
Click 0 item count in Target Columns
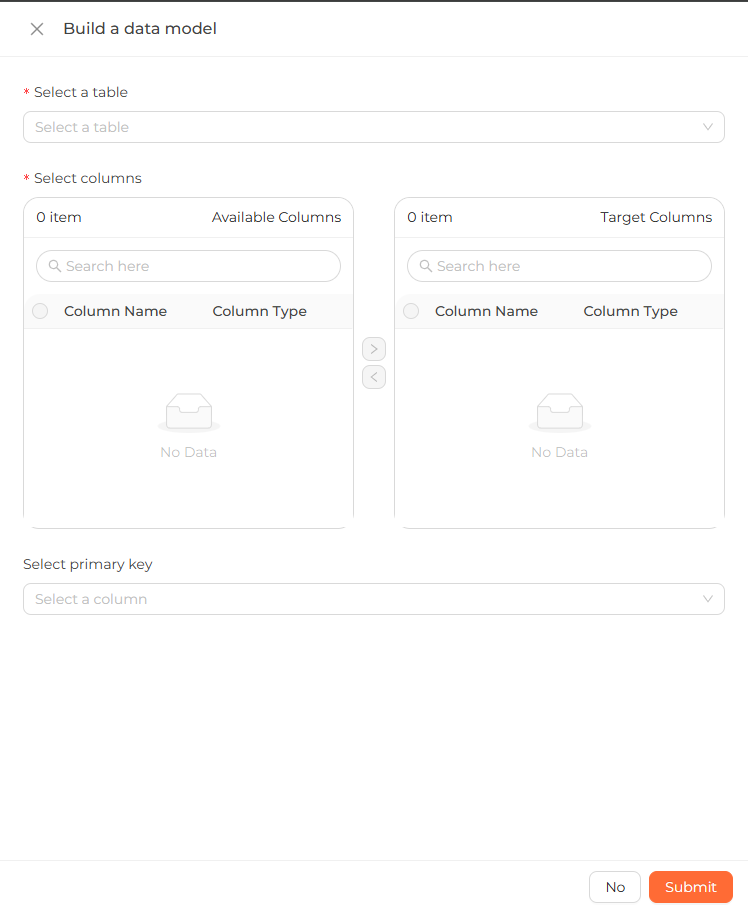430,217
